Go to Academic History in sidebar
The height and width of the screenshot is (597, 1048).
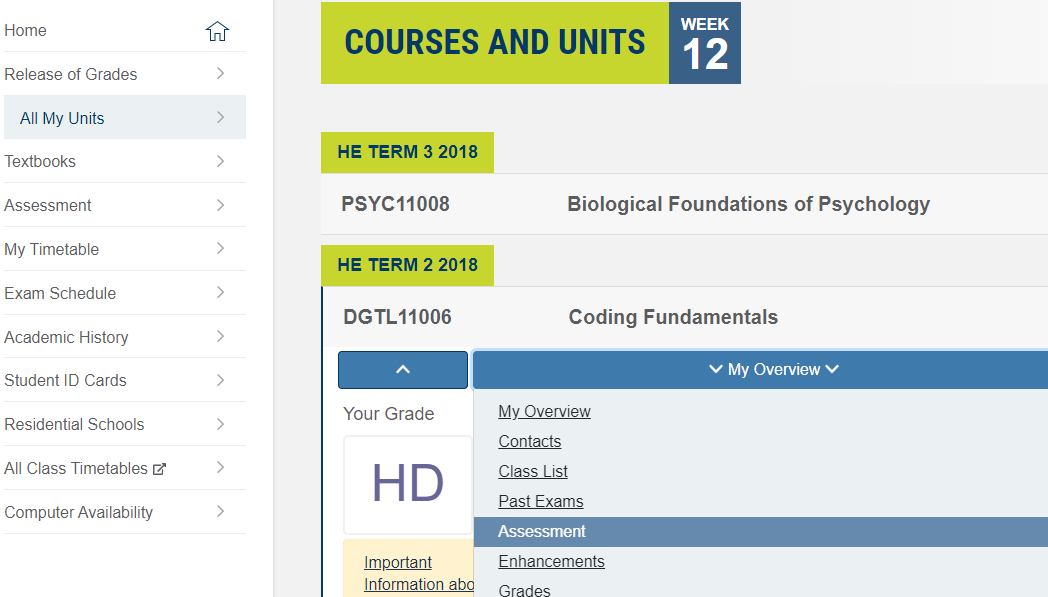point(66,337)
